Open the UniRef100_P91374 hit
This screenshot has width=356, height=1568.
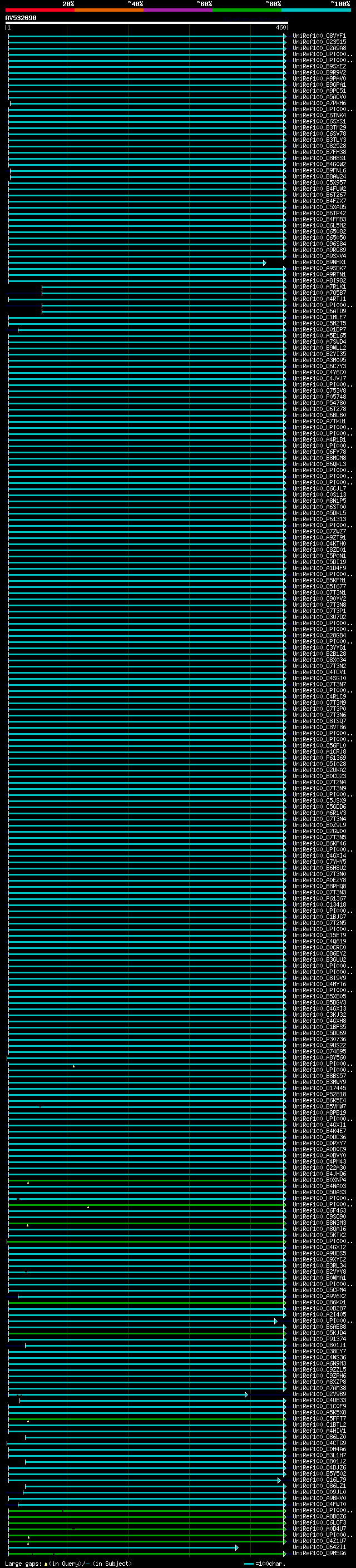pyautogui.click(x=319, y=1339)
